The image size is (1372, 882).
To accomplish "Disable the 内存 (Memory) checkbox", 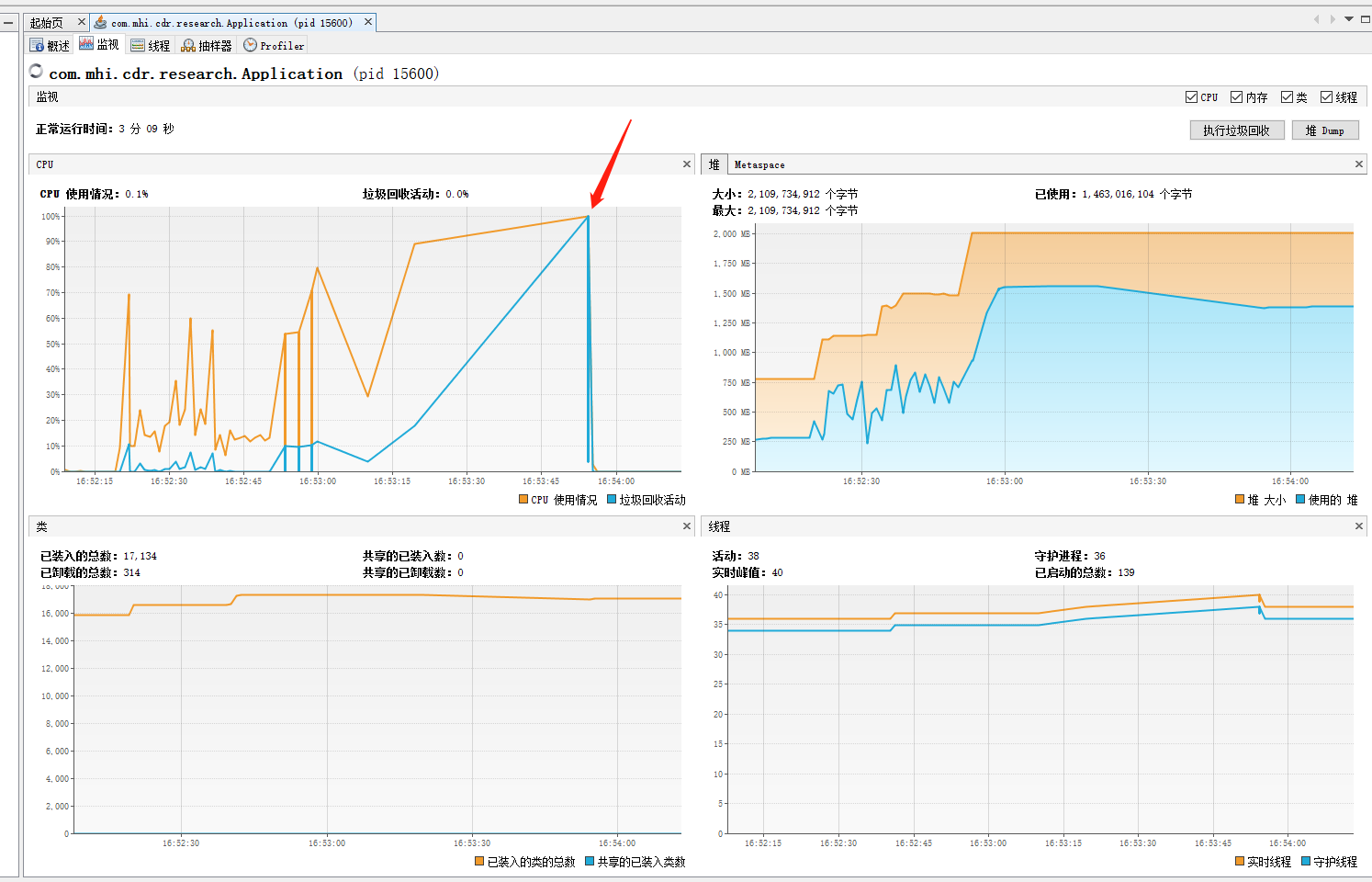I will point(1237,96).
